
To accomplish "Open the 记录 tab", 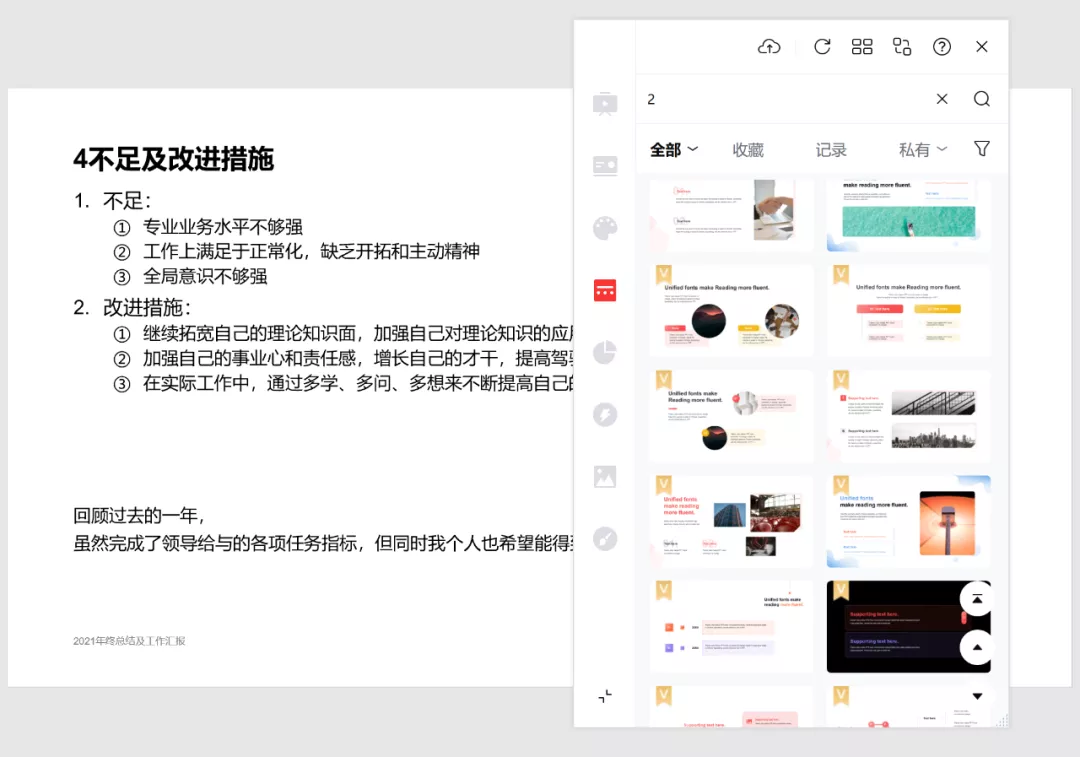I will (831, 148).
